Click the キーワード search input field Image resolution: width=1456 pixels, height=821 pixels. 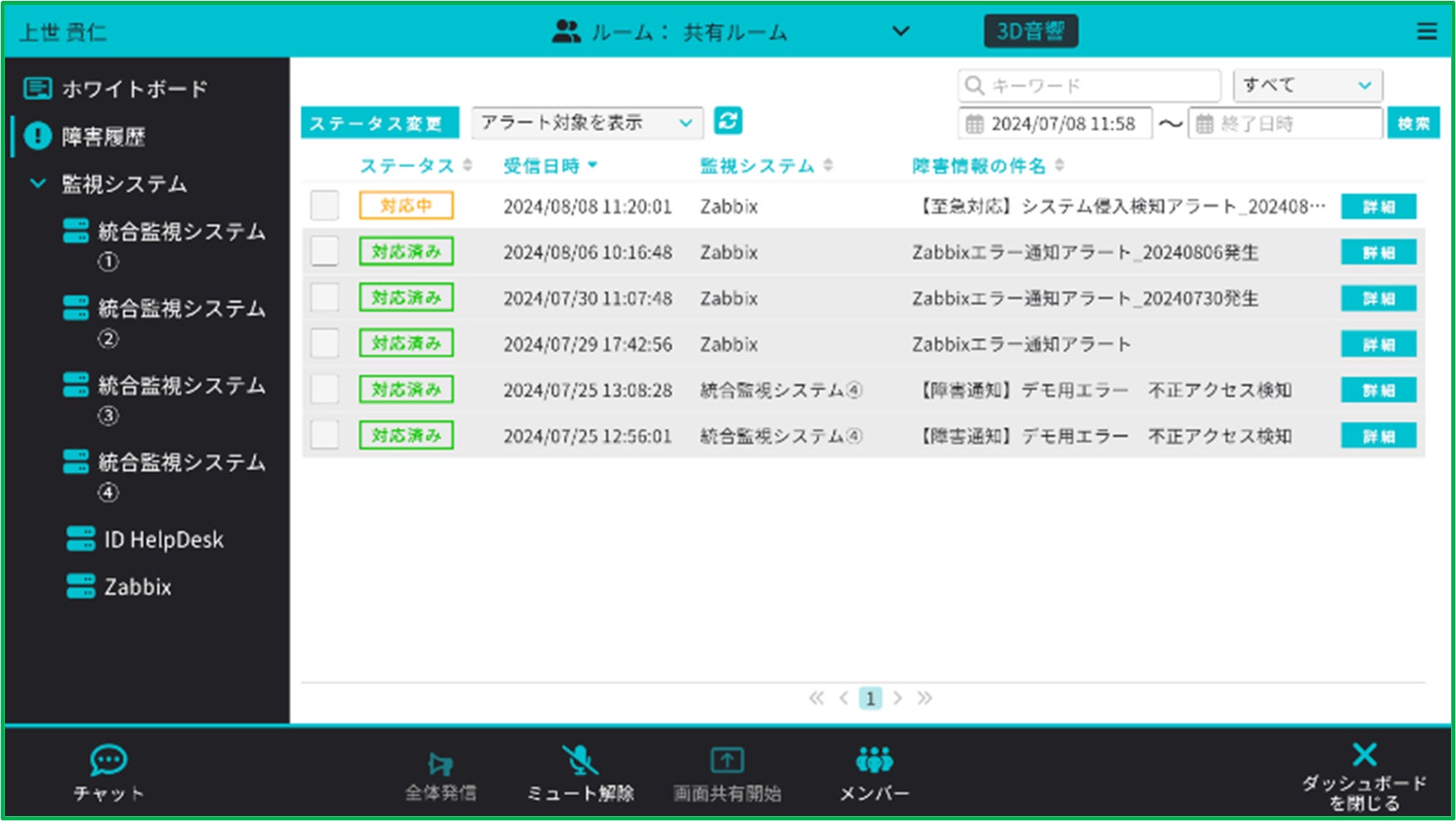[1089, 86]
